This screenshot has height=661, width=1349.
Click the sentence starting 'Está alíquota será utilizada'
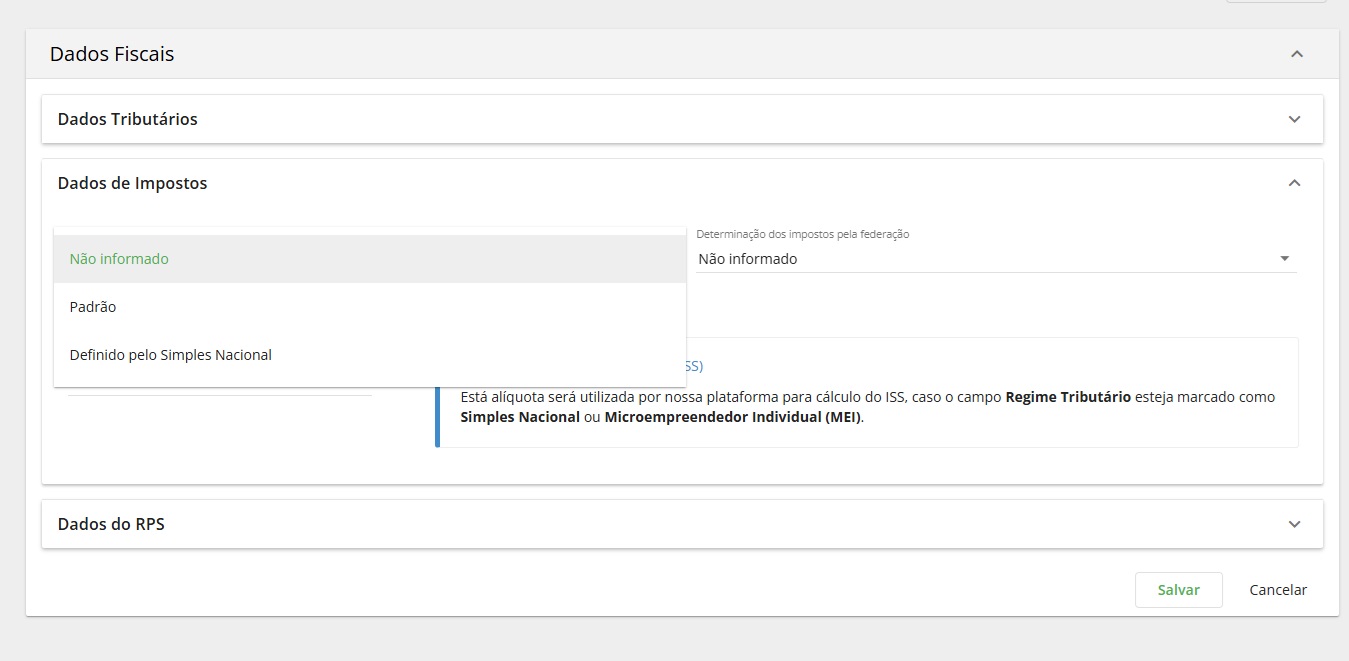(680, 397)
